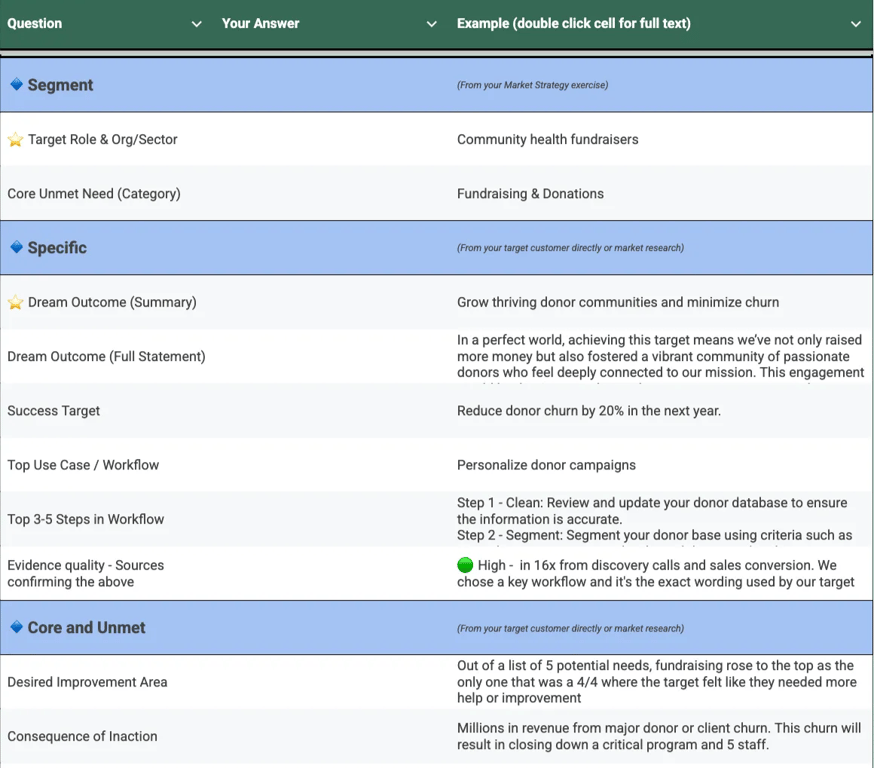The image size is (874, 768).
Task: Select the Core Unmet Need (Category) cell
Action: click(x=94, y=194)
